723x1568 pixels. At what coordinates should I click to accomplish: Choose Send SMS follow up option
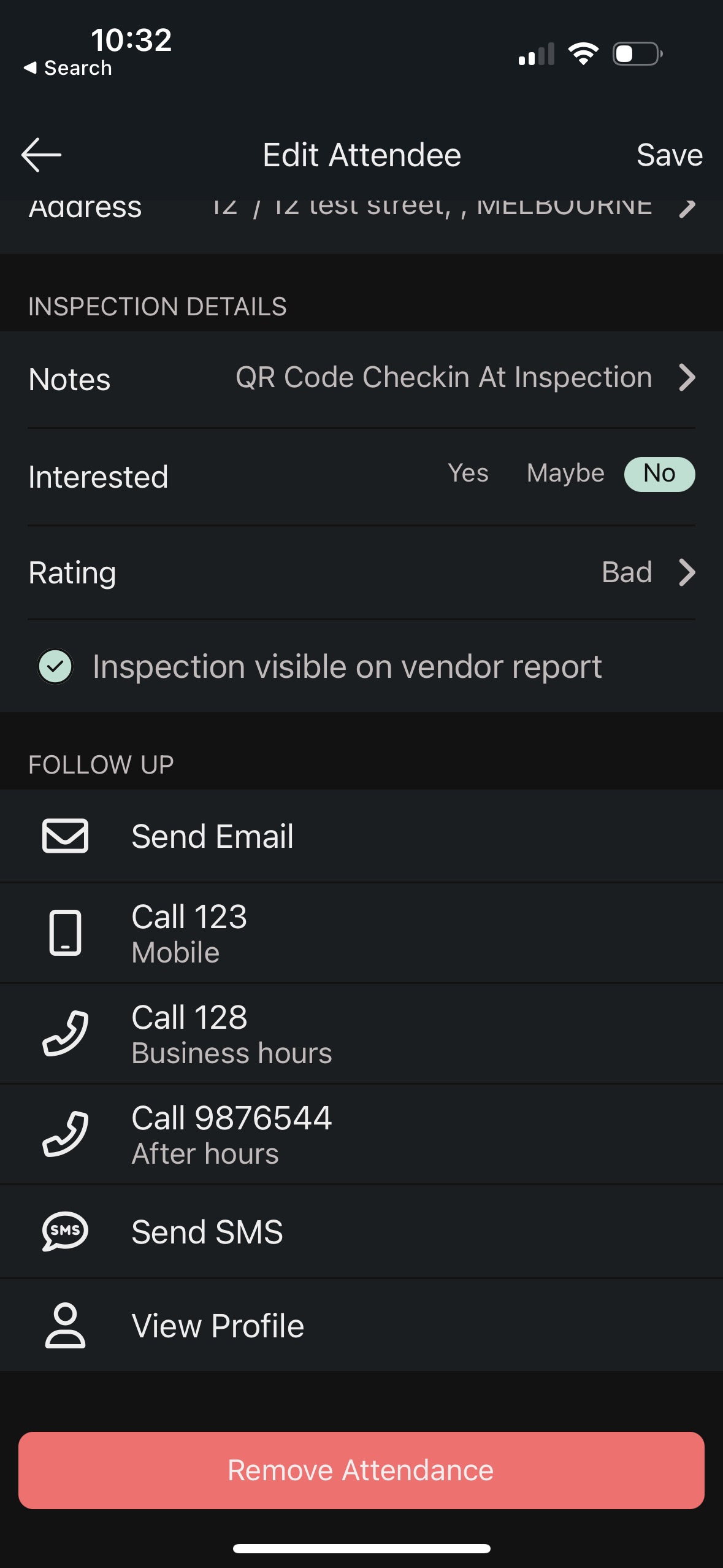pos(207,1231)
